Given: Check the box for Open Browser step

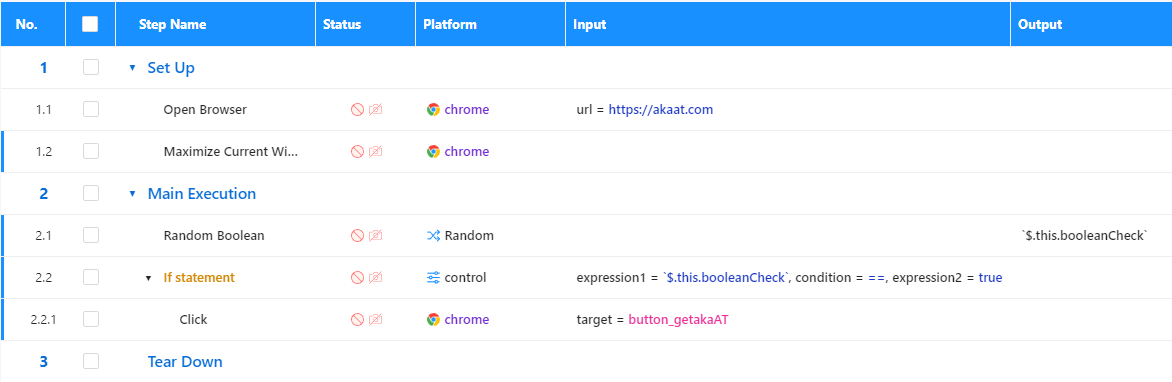Looking at the screenshot, I should (90, 109).
